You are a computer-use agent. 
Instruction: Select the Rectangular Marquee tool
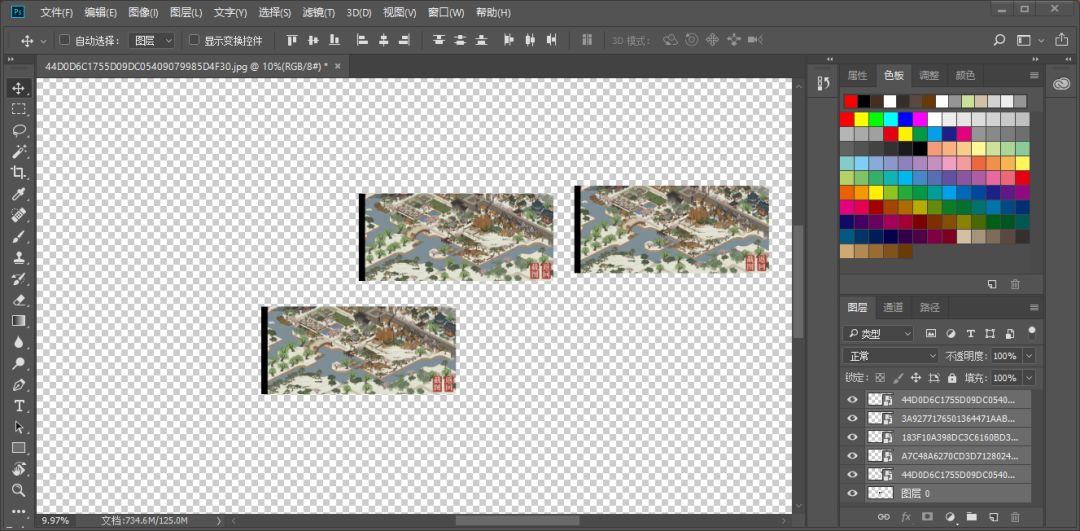pyautogui.click(x=19, y=109)
